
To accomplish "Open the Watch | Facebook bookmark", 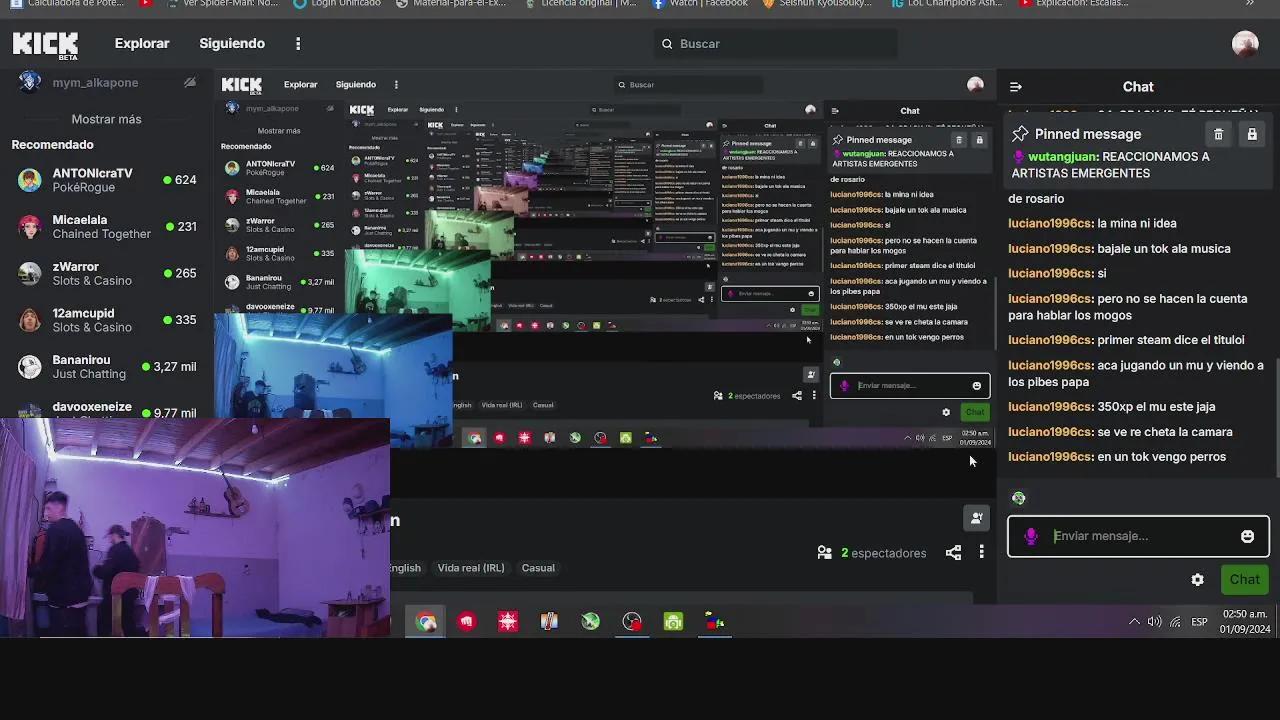I will click(x=700, y=4).
